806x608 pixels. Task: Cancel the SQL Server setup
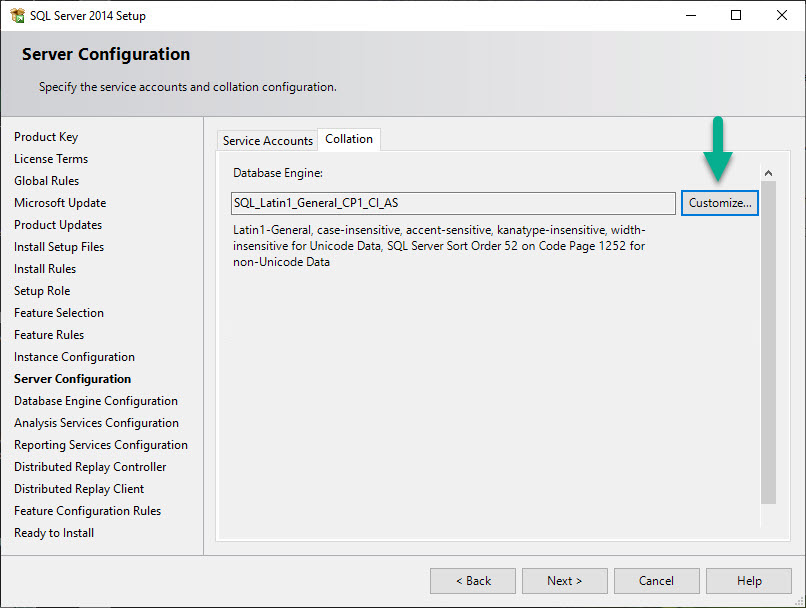656,581
